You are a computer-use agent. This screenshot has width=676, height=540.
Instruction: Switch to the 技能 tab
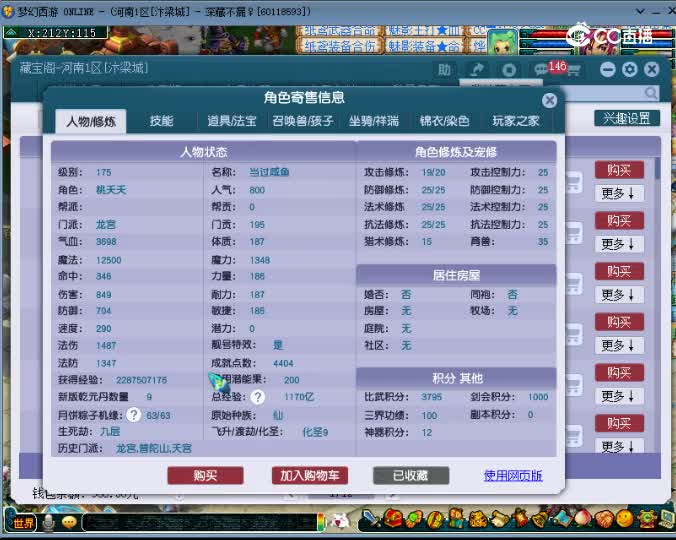pos(161,121)
